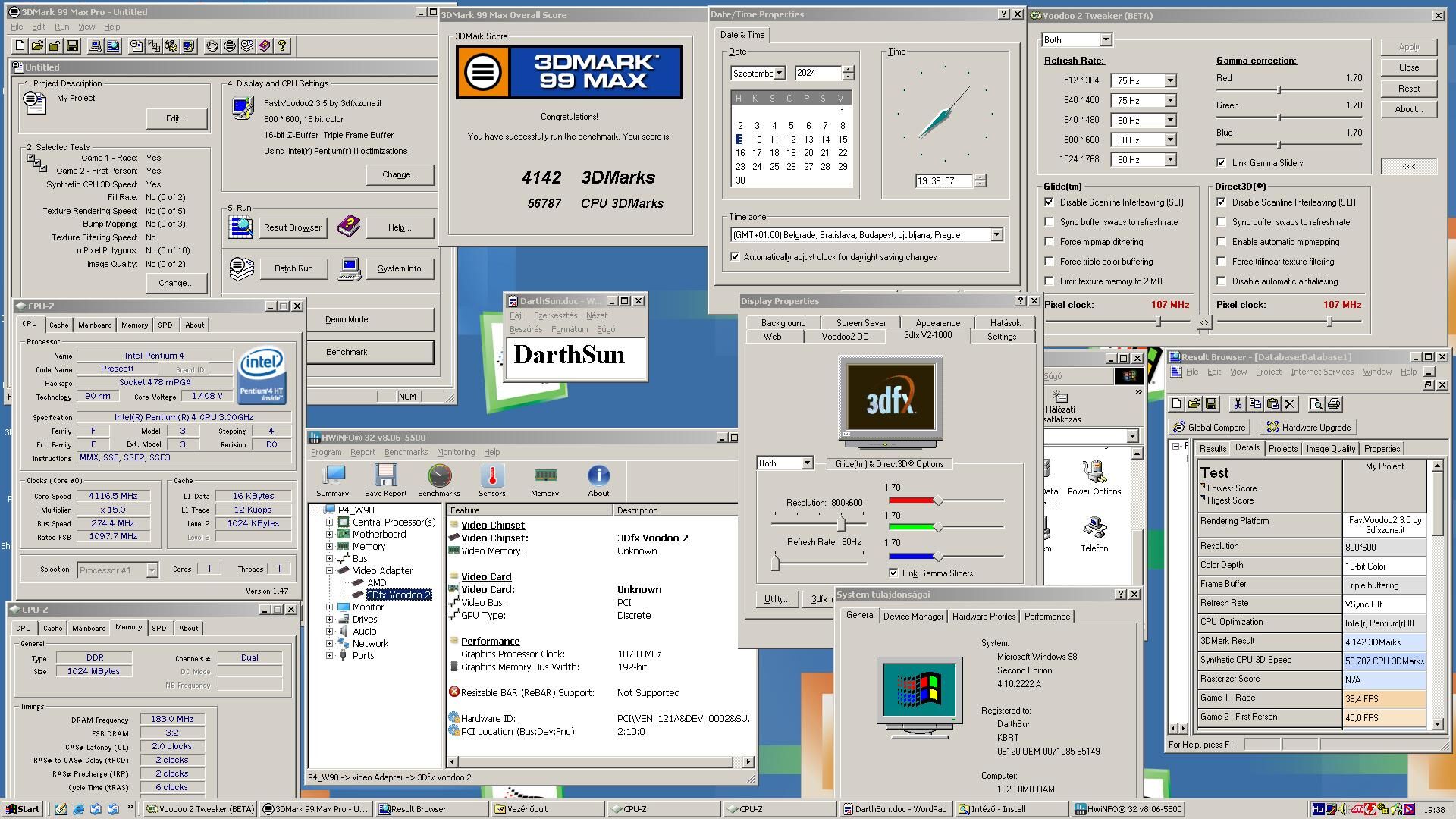Viewport: 1456px width, 819px height.
Task: Click Open folder icon in 3DMark toolbar
Action: tap(37, 46)
